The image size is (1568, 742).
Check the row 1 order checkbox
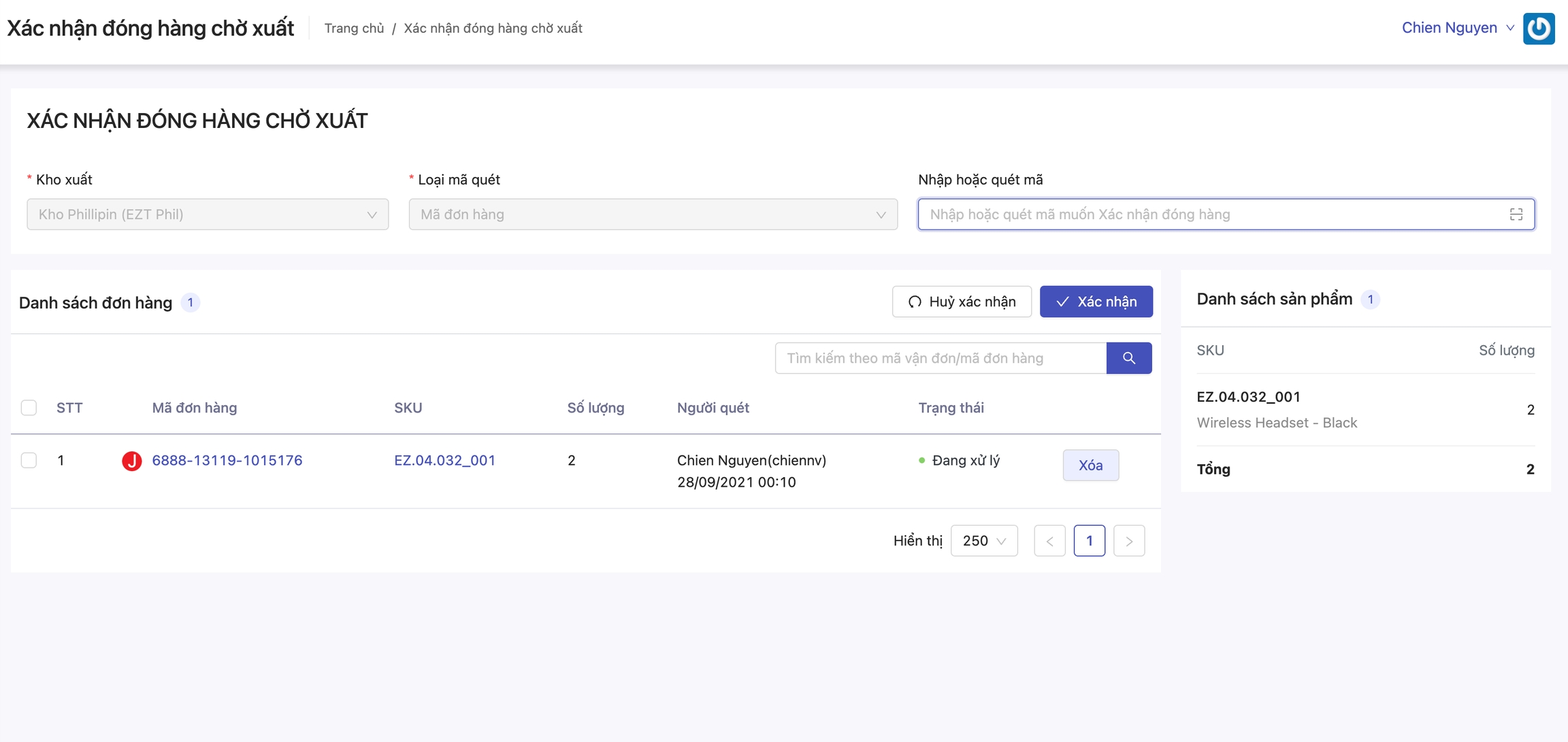[29, 460]
